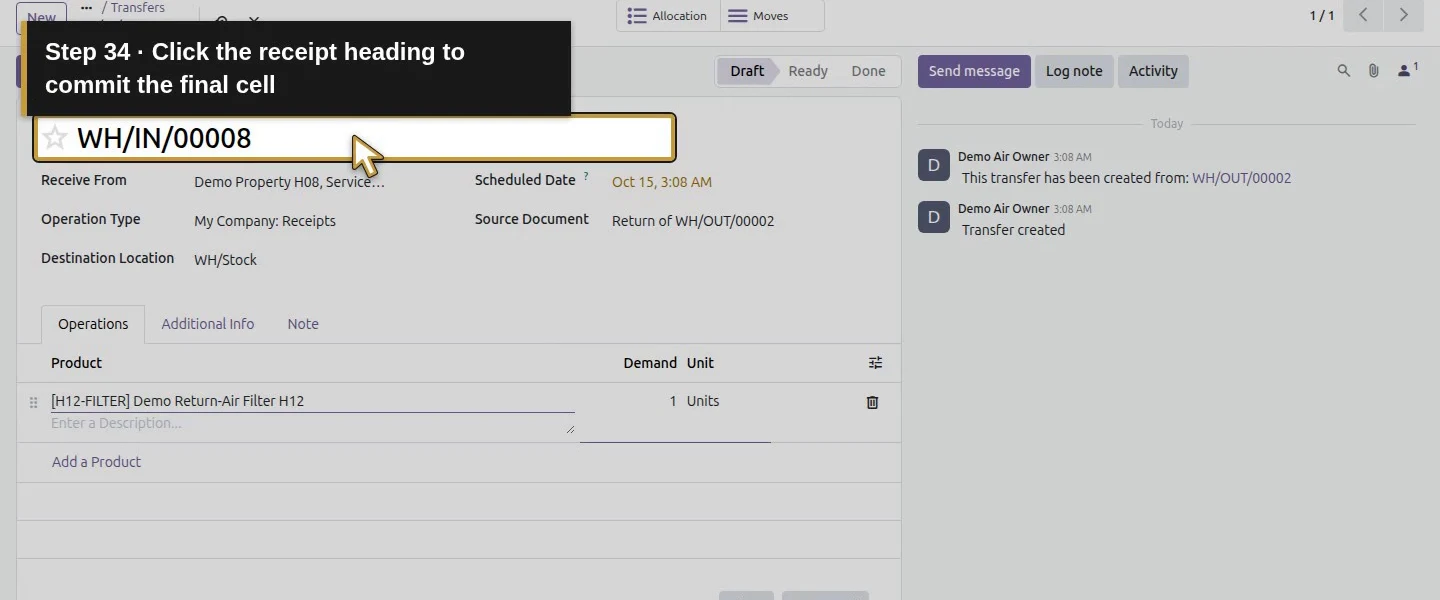Delete the H12-FILTER product line

pyautogui.click(x=872, y=402)
